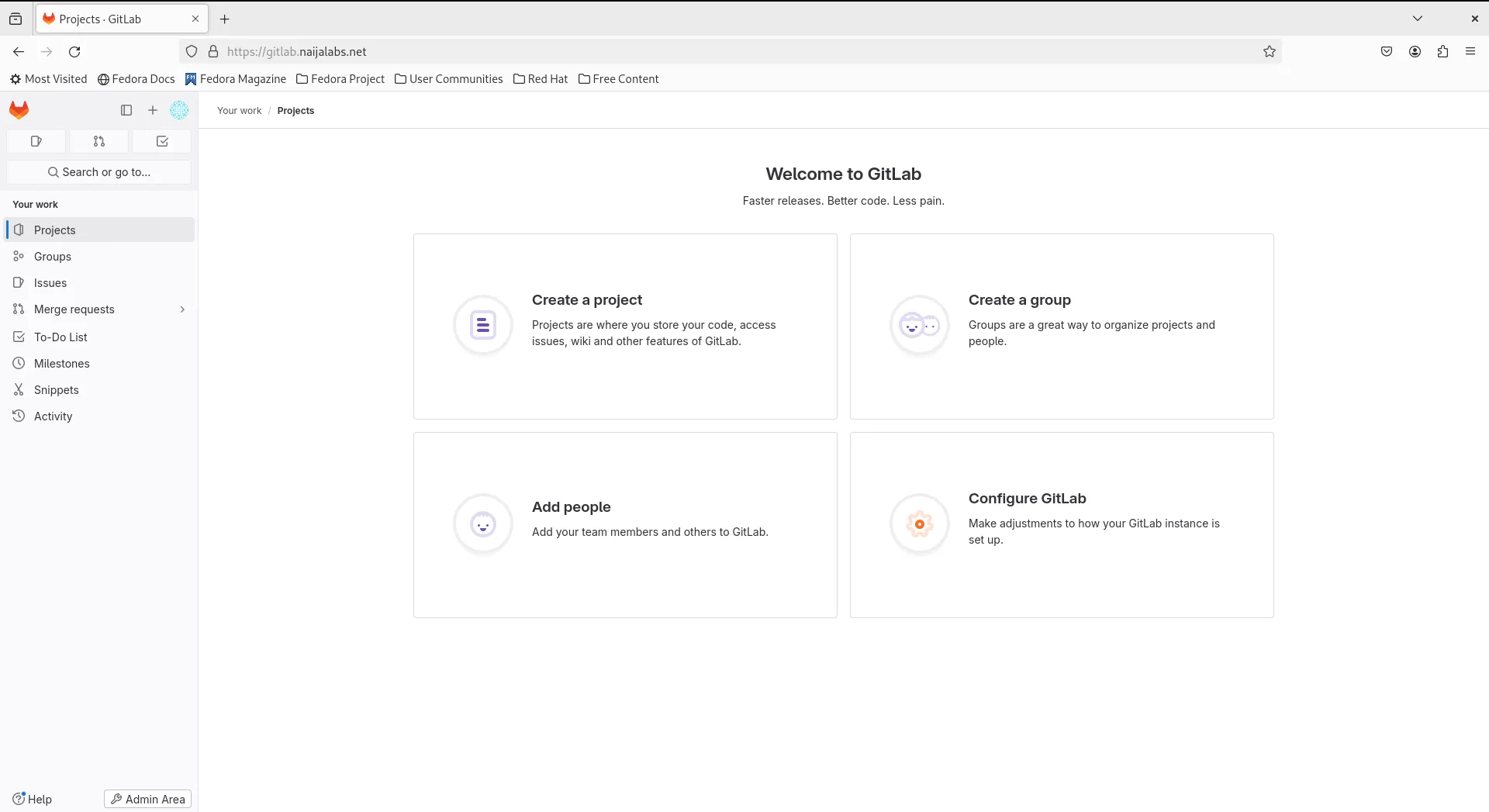Open the Pocket save icon
Screen dimensions: 1489x812
point(1387,51)
